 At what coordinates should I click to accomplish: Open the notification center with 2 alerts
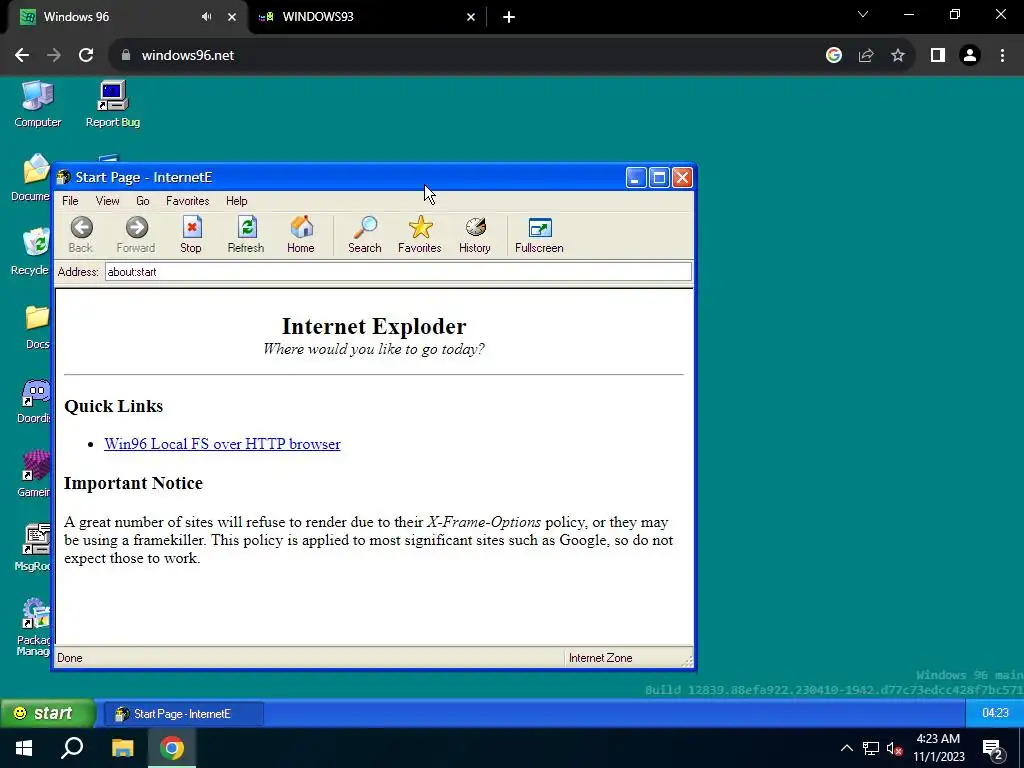pos(993,749)
